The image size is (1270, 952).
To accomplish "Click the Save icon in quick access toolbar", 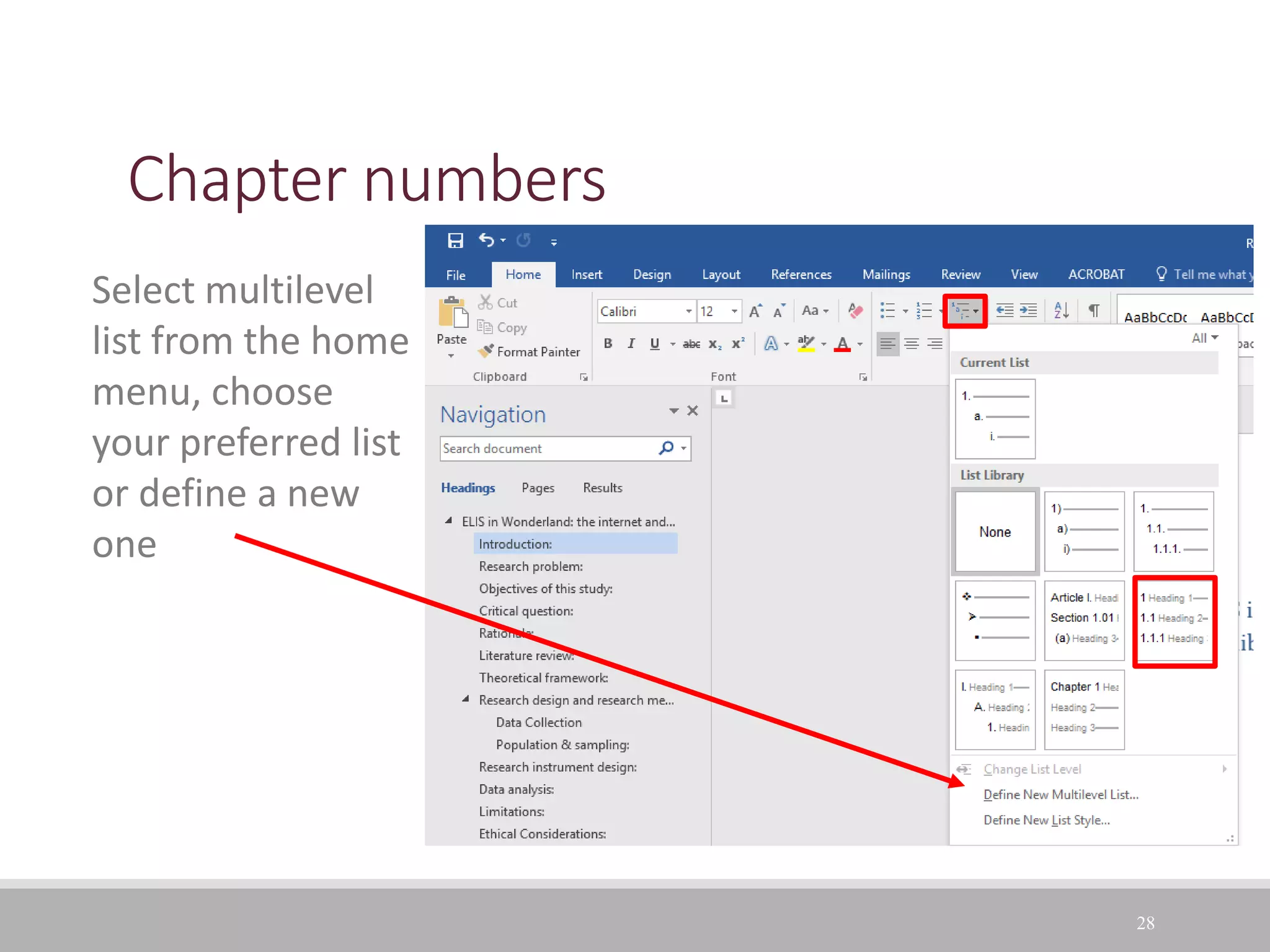I will [456, 240].
